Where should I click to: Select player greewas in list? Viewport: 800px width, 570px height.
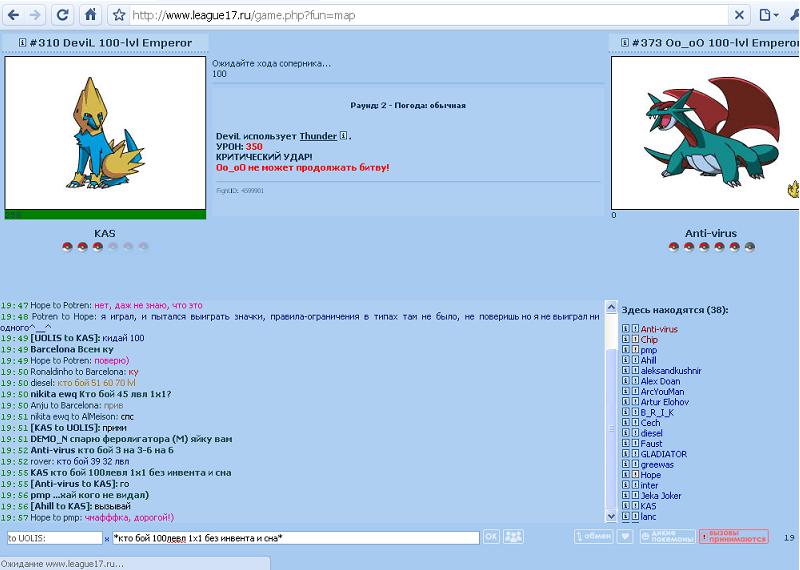[657, 465]
